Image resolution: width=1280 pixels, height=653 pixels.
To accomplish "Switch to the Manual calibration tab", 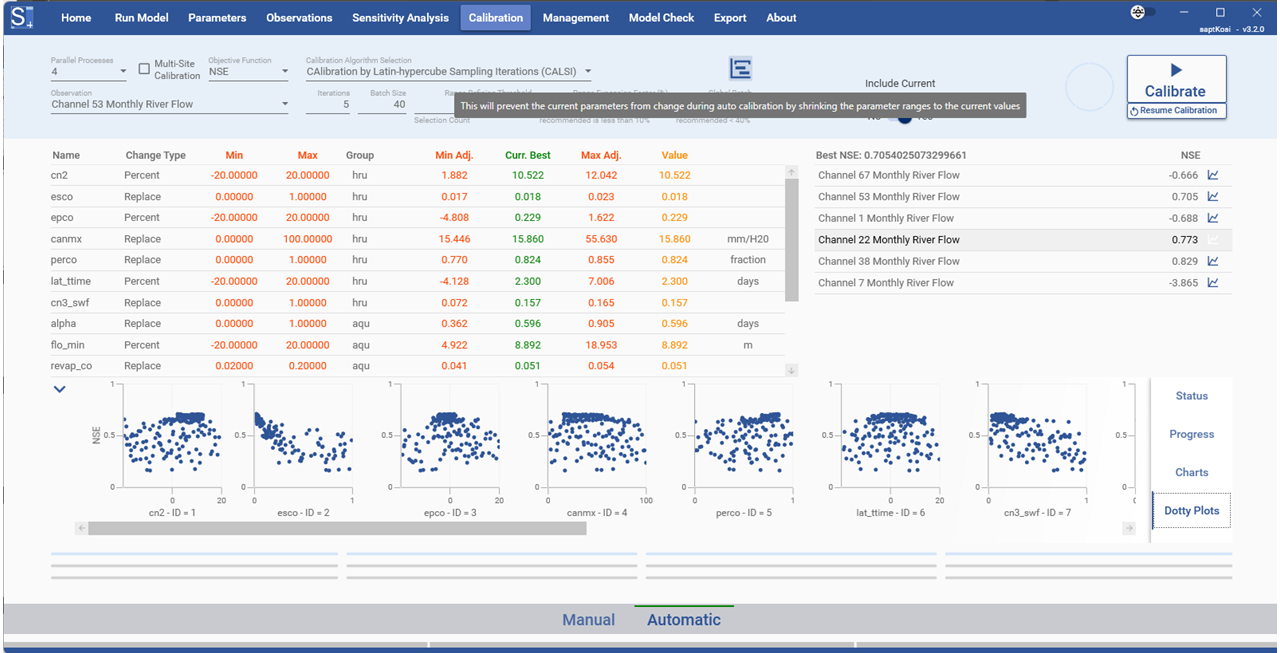I will (x=588, y=620).
